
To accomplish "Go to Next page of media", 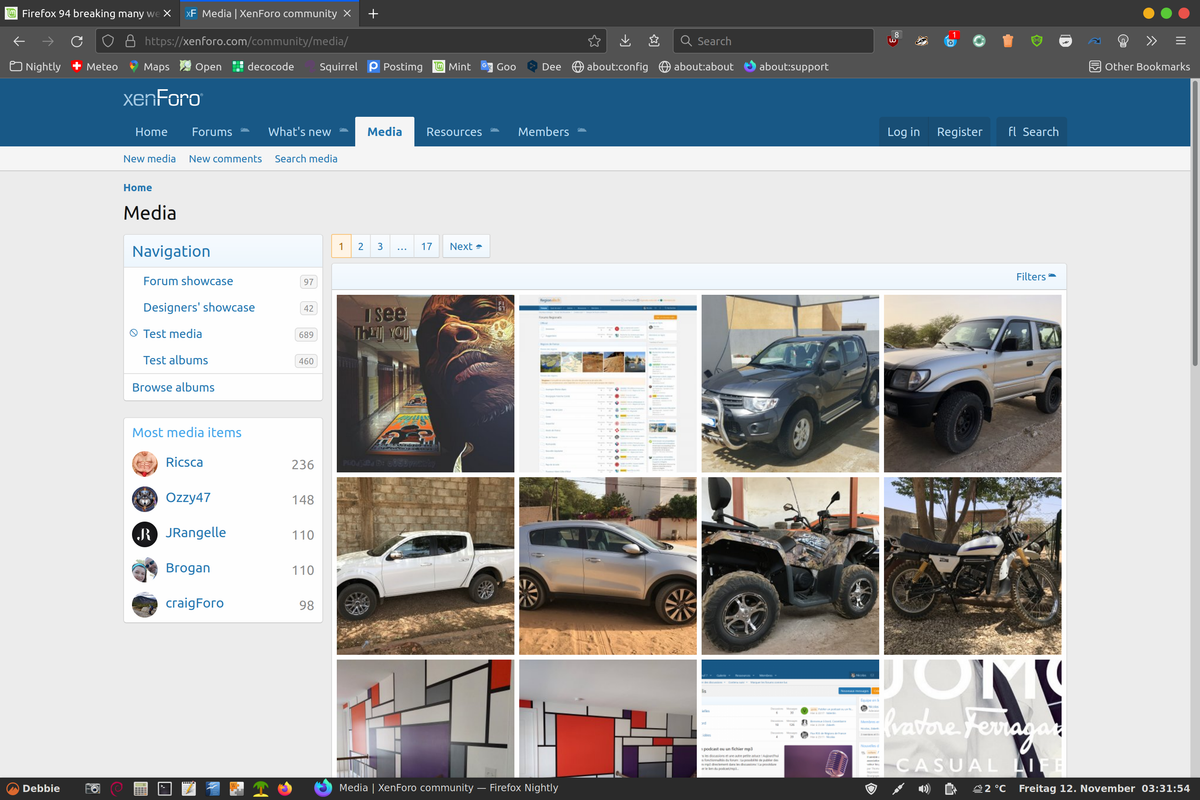I will [x=466, y=246].
